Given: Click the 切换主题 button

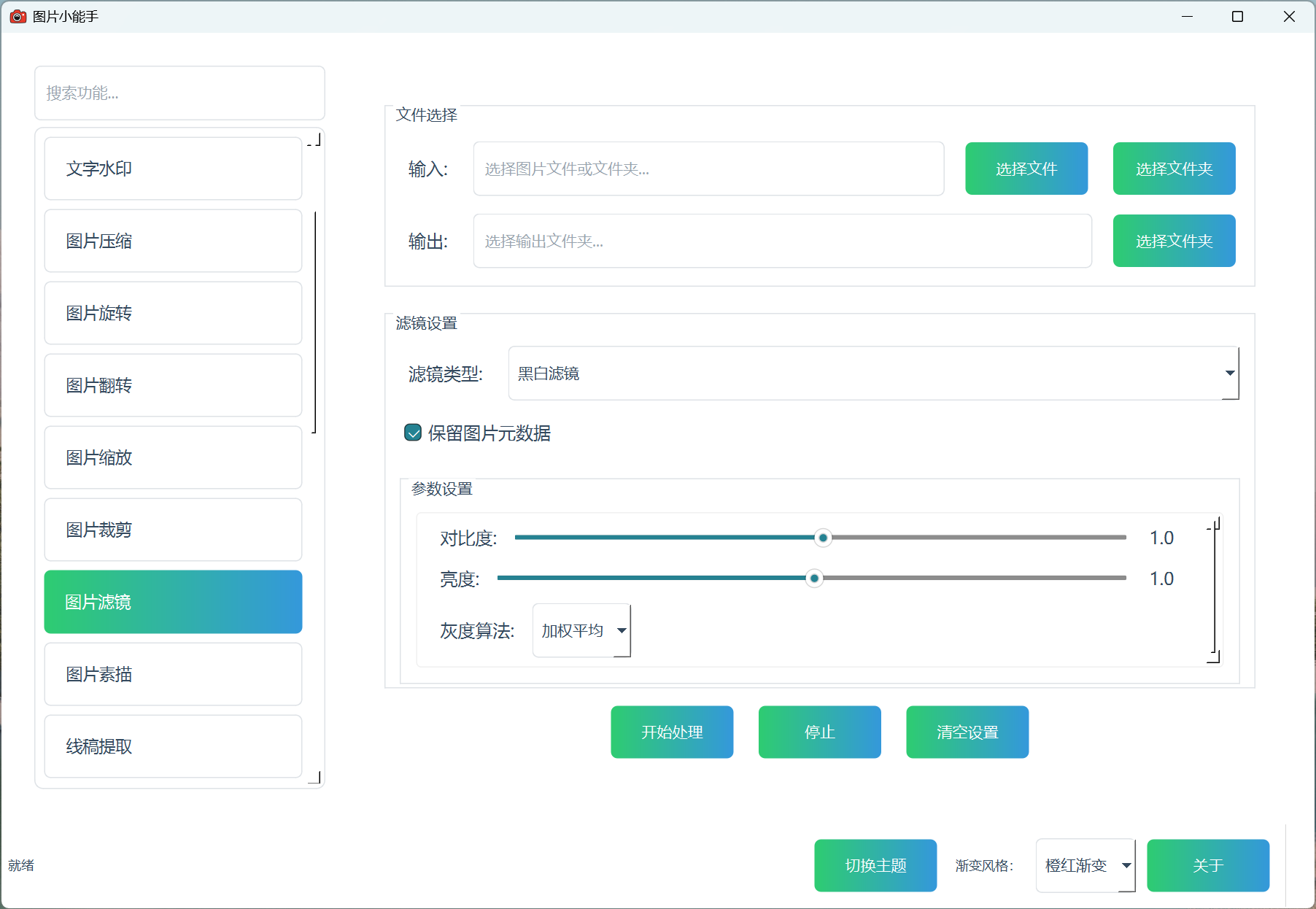Looking at the screenshot, I should pyautogui.click(x=875, y=865).
